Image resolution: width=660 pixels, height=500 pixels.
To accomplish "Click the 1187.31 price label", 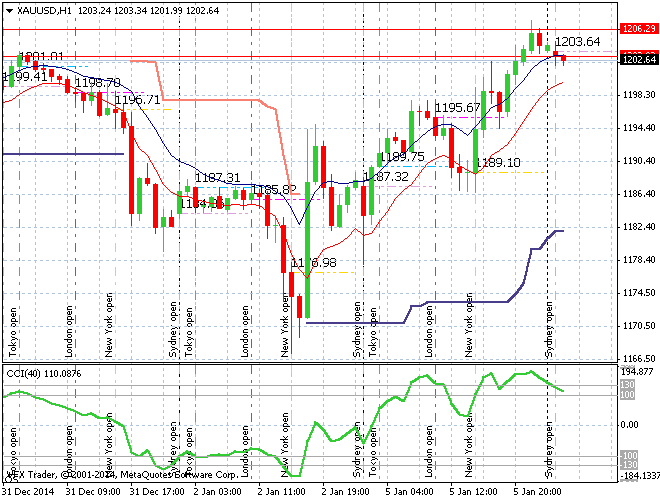I will click(218, 177).
